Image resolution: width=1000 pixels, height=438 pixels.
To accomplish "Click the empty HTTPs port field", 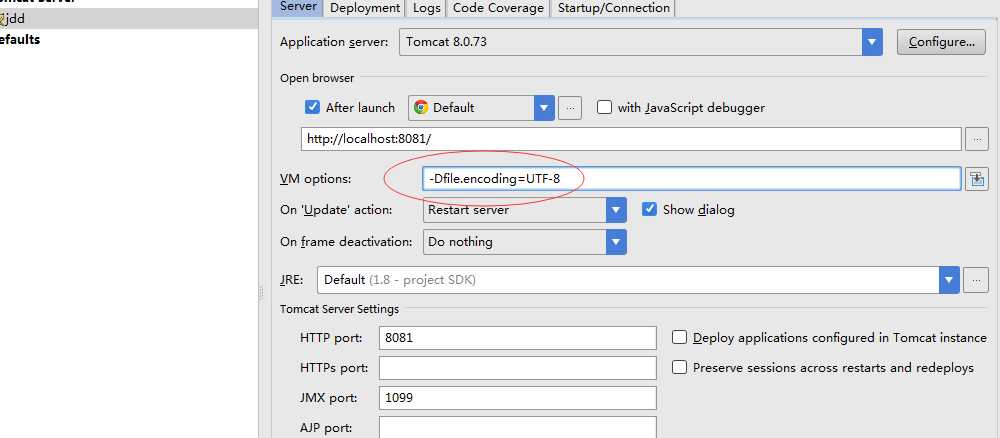I will coord(517,368).
